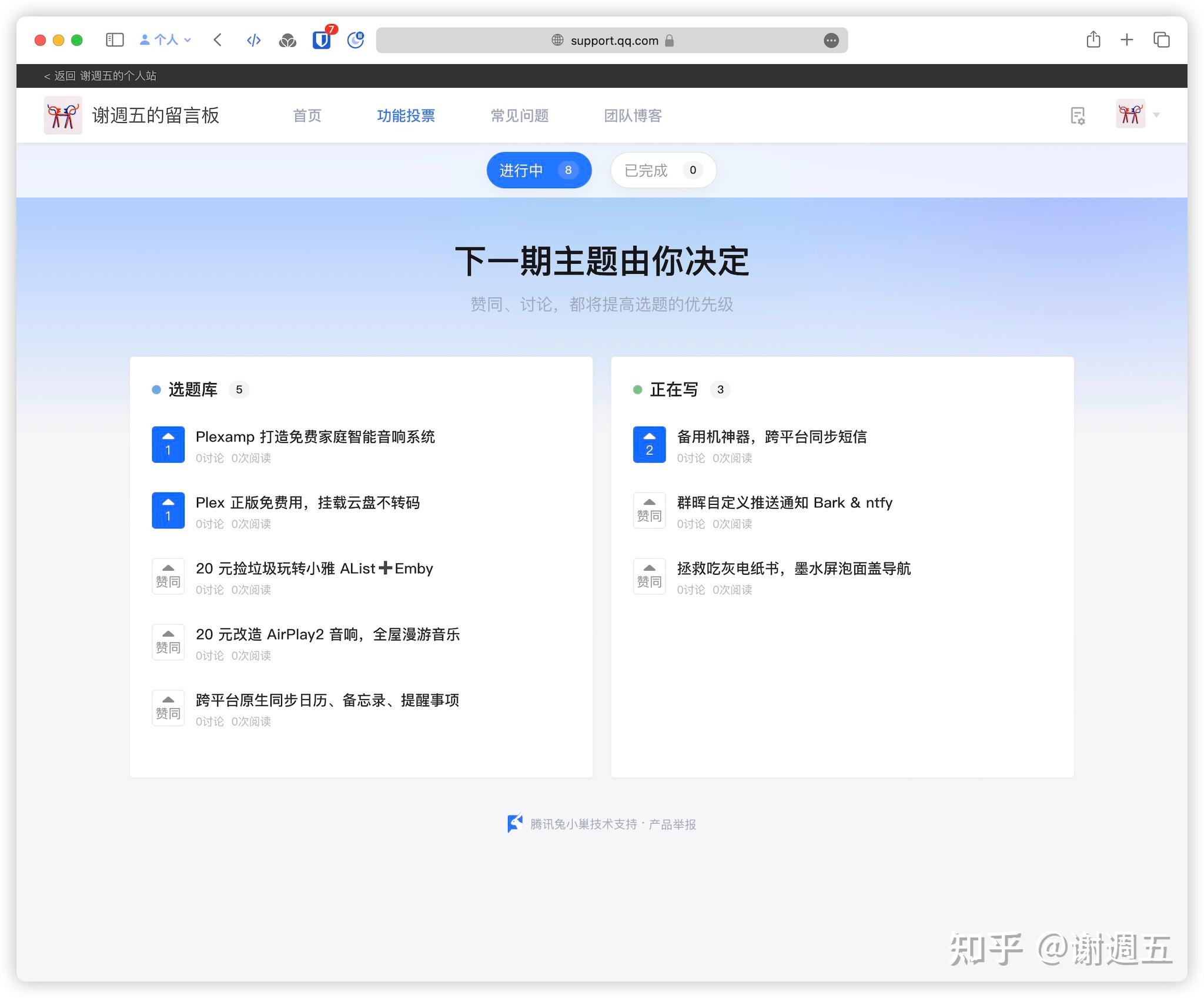1204x998 pixels.
Task: Expand the 个人 profile dropdown
Action: (166, 40)
